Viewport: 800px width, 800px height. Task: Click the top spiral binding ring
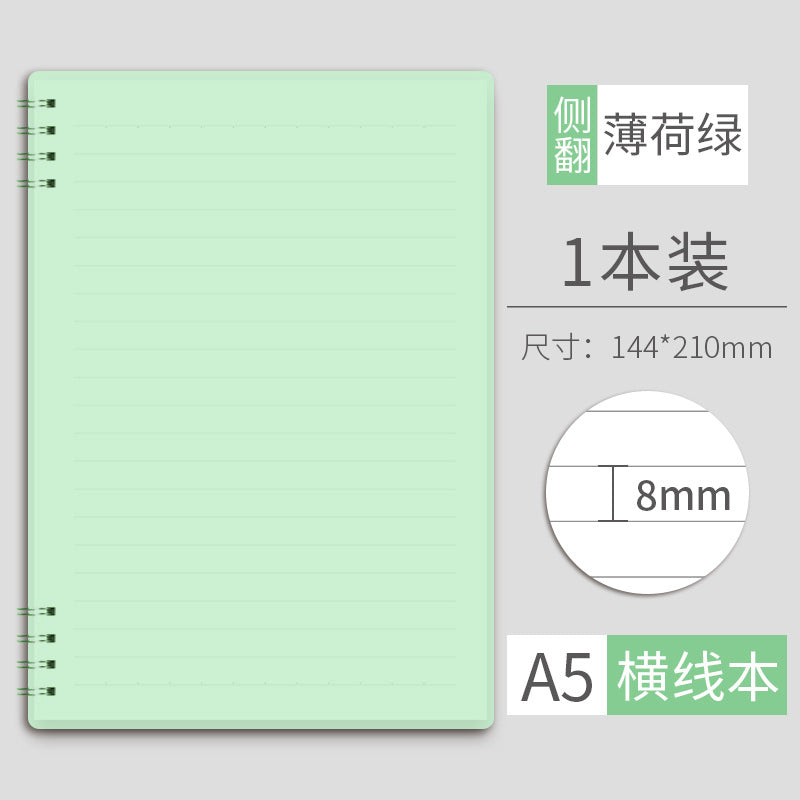(36, 104)
